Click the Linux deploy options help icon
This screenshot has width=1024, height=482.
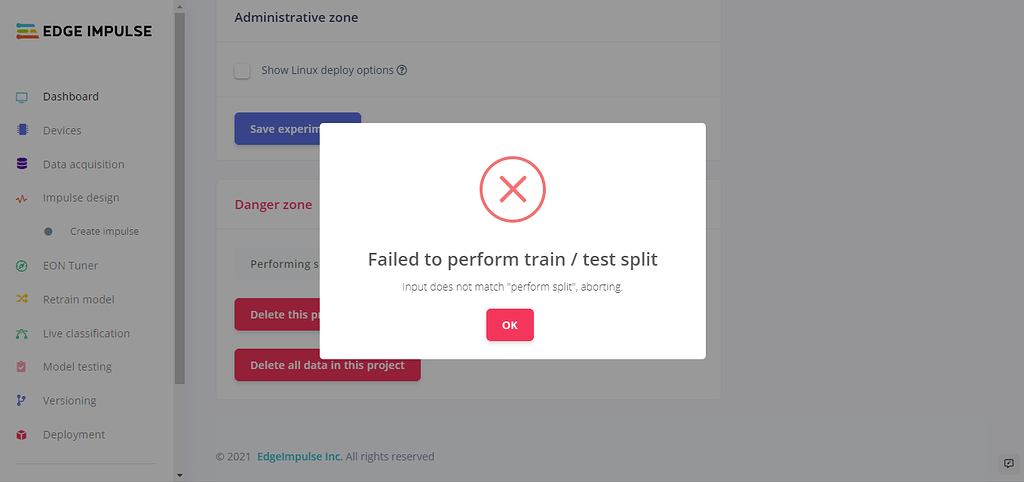coord(402,71)
